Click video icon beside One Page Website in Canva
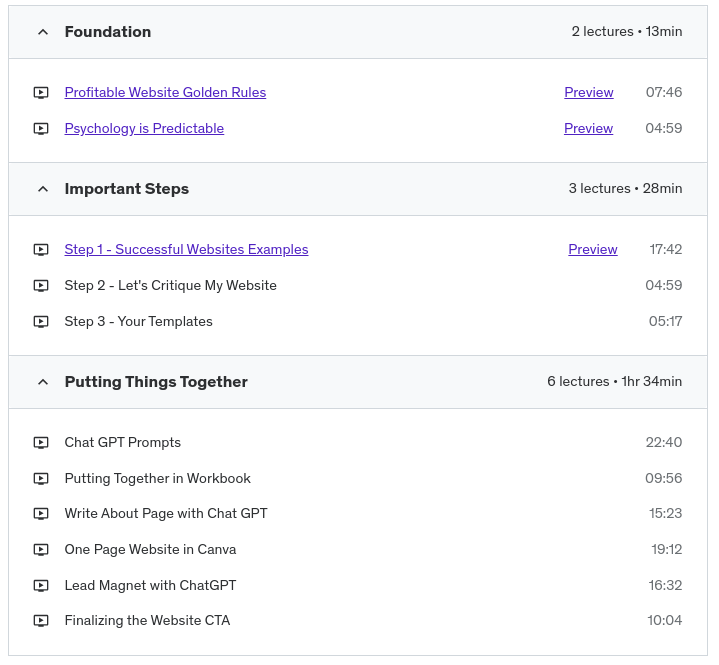This screenshot has height=665, width=719. (x=41, y=550)
